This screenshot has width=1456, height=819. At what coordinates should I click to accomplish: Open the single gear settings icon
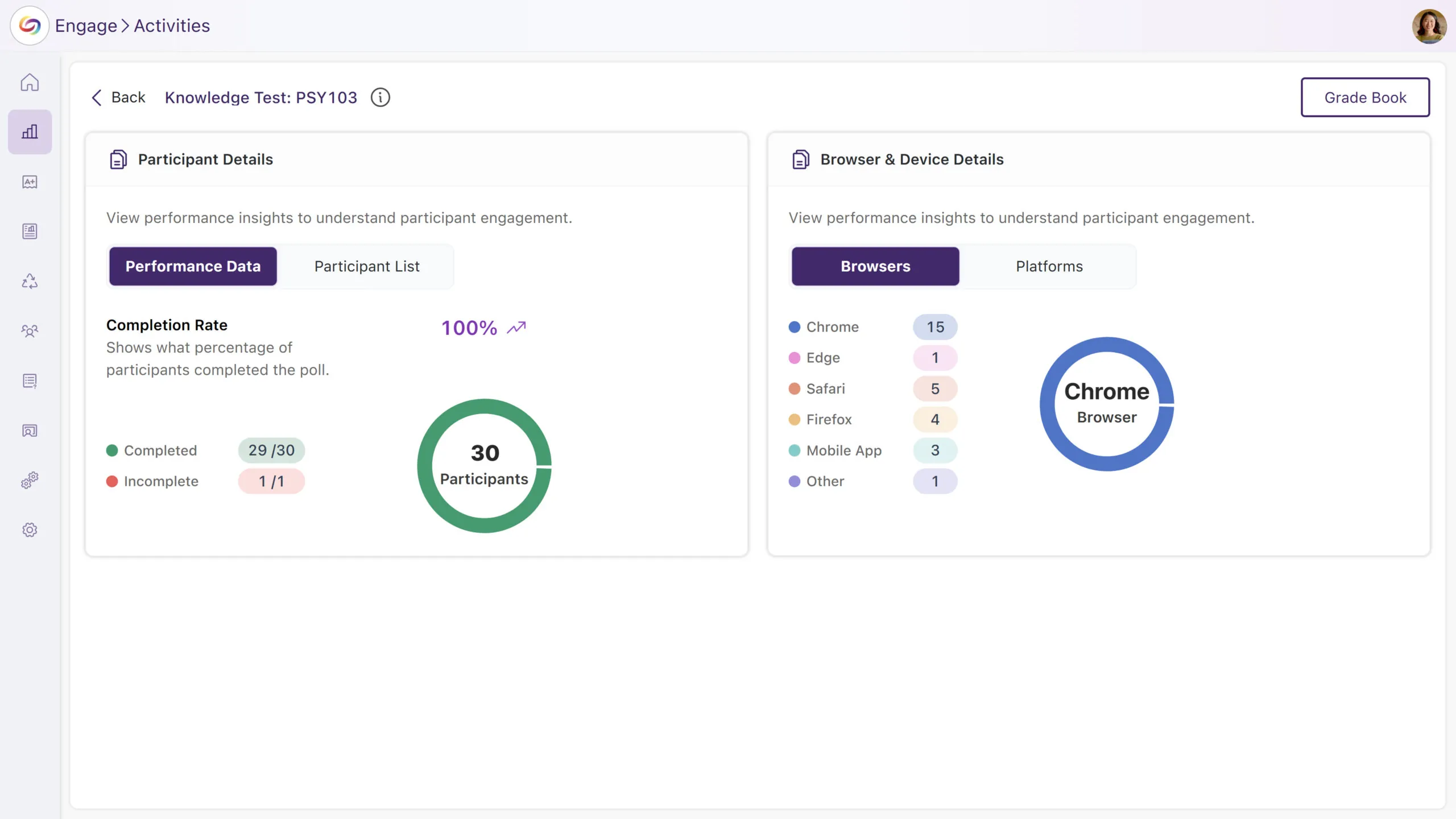(30, 530)
